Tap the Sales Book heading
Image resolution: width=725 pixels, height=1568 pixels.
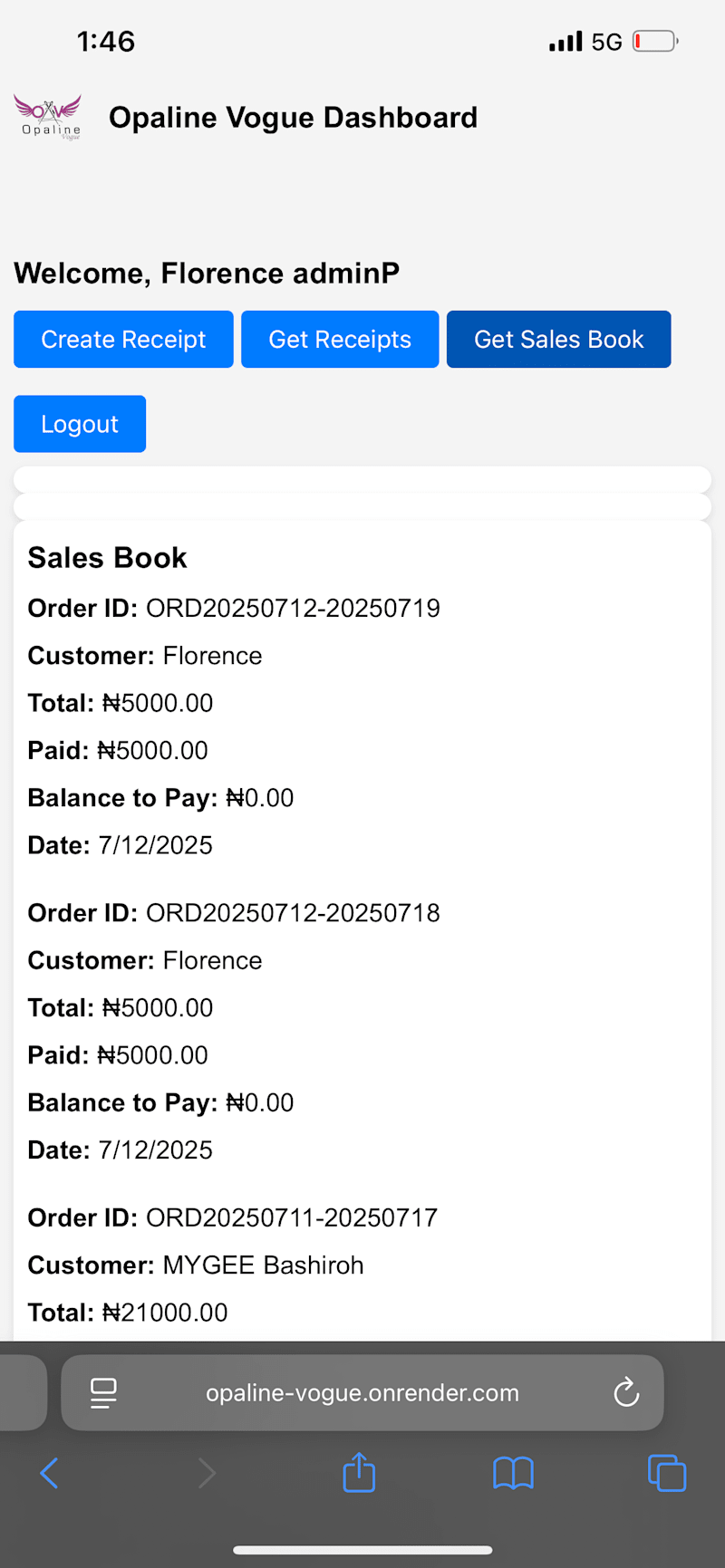pos(107,558)
